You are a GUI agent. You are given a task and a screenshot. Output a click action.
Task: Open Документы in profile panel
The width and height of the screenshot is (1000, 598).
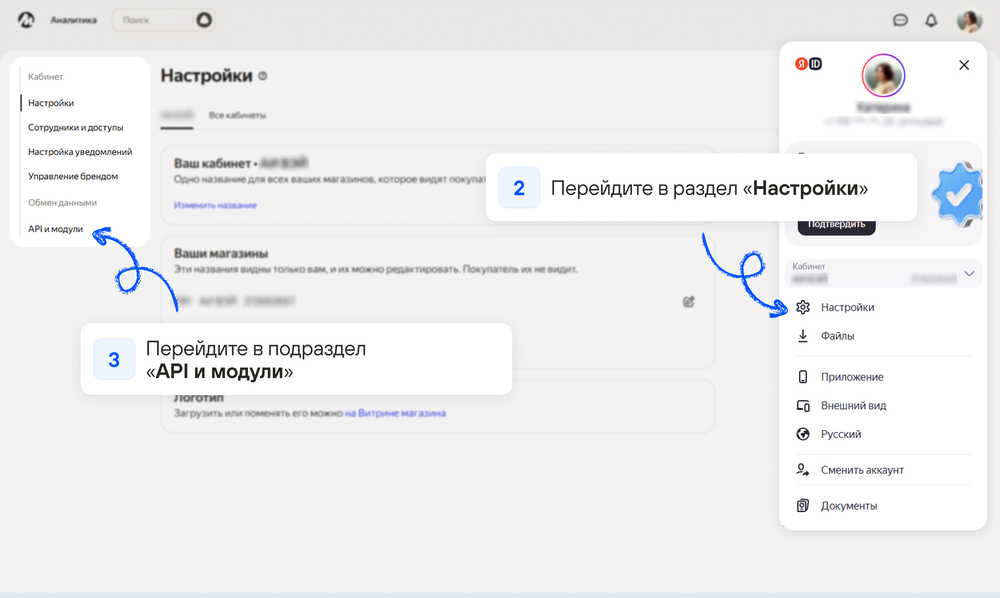(849, 506)
